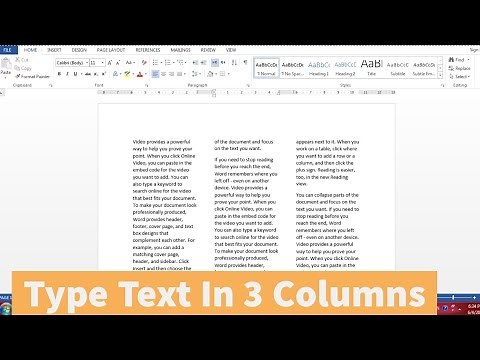This screenshot has width=480, height=360.
Task: Click the zoom slider handle
Action: pos(453,297)
